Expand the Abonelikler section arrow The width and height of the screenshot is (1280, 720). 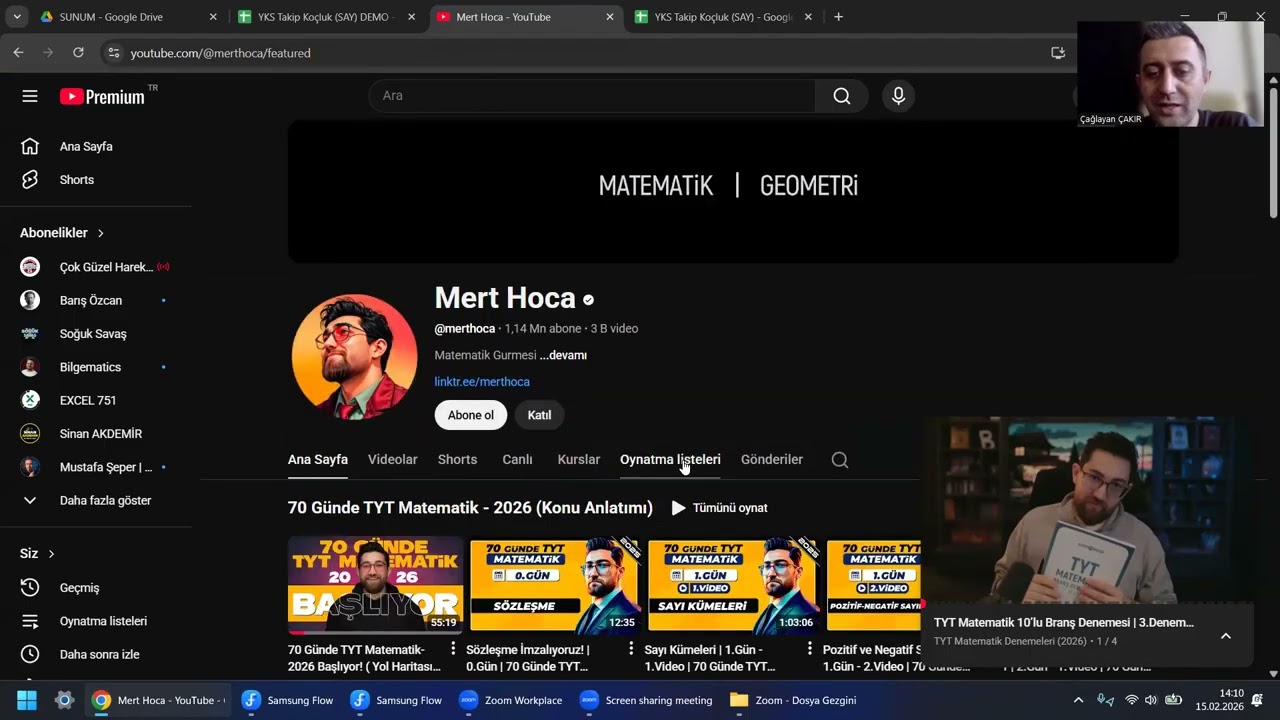click(x=100, y=233)
